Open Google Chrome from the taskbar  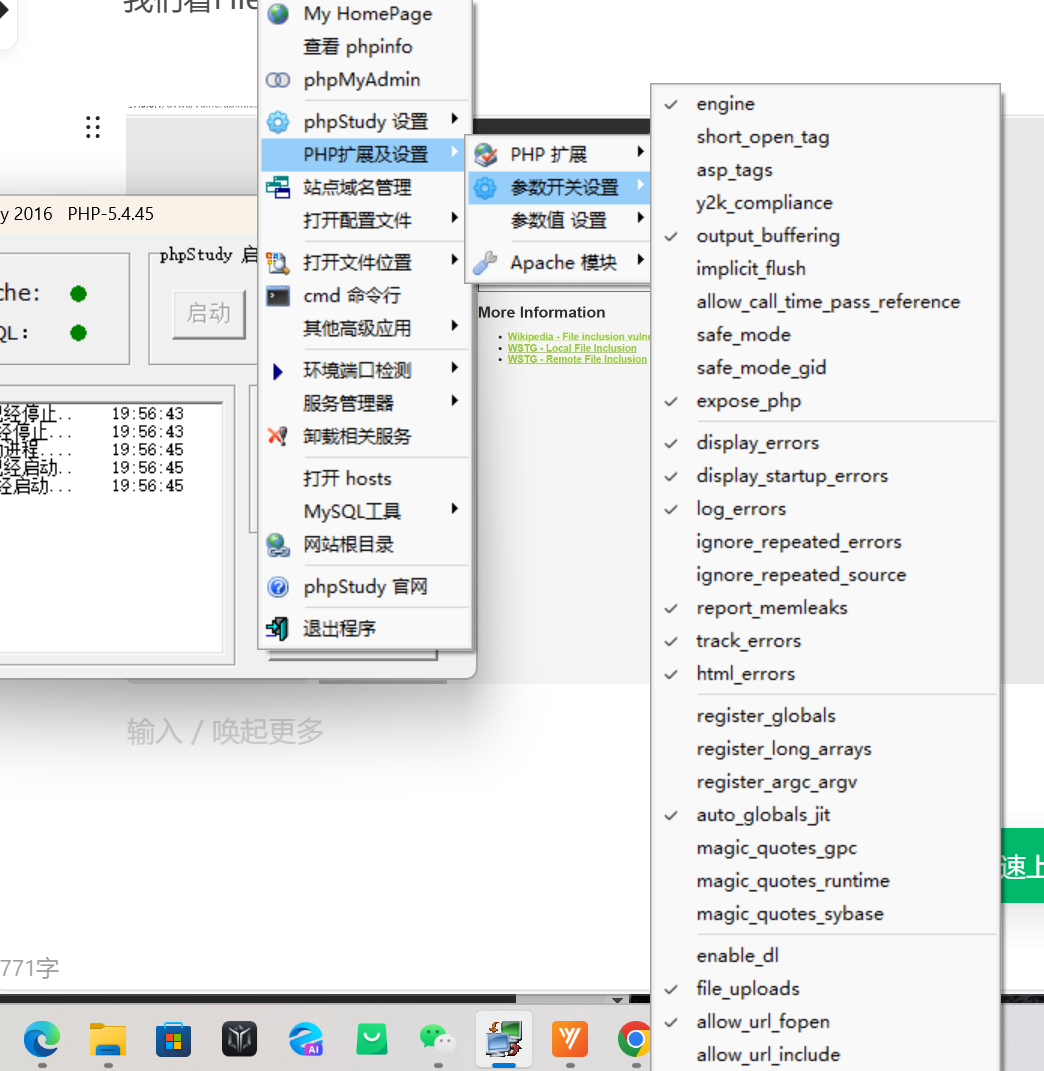[x=635, y=1040]
